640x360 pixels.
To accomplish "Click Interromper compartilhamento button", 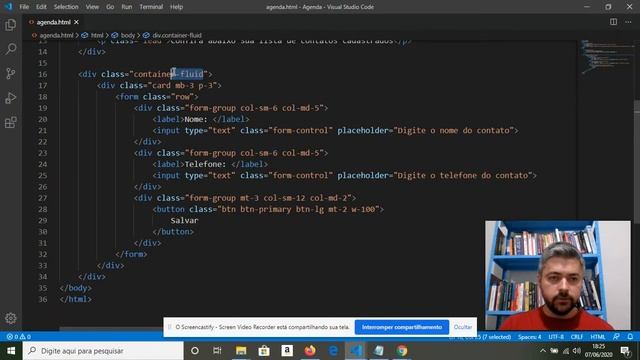I will 402,327.
